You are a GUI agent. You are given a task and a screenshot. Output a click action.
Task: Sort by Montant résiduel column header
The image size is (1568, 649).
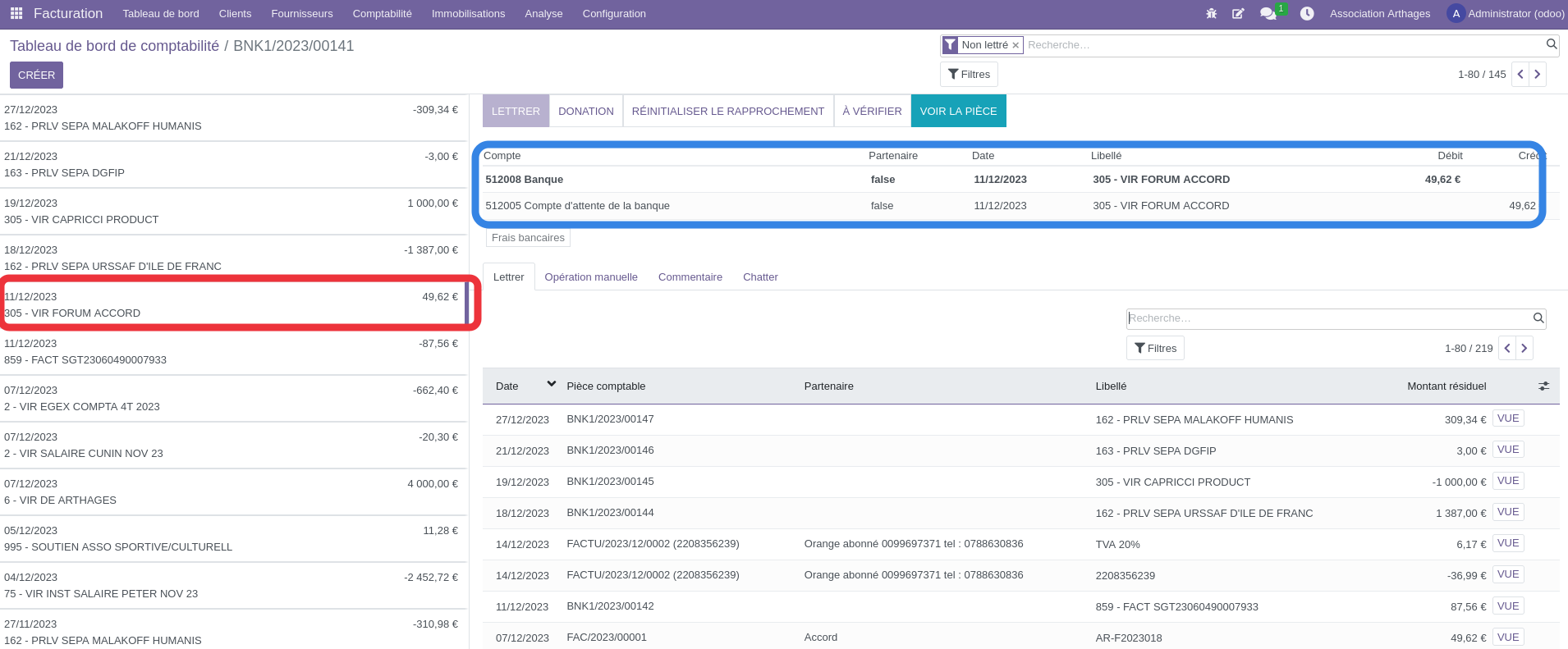click(1447, 386)
